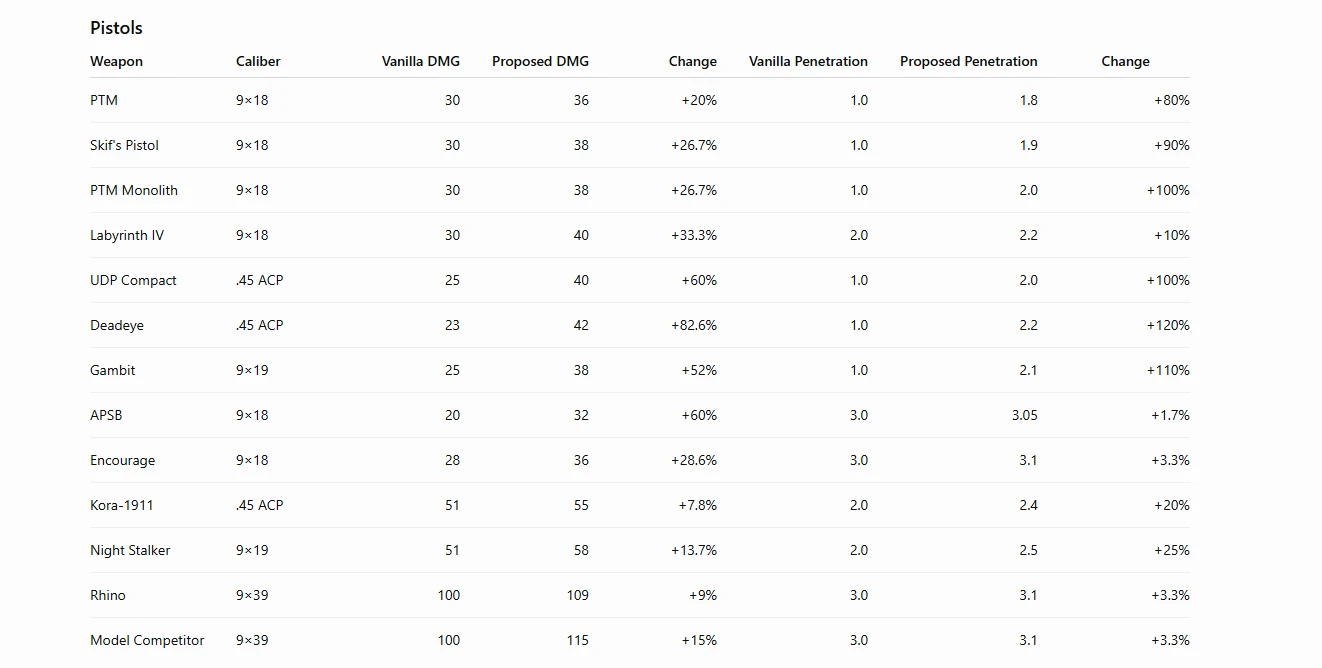Image resolution: width=1322 pixels, height=668 pixels.
Task: Select the UDP Compact weapon cell
Action: (x=133, y=280)
